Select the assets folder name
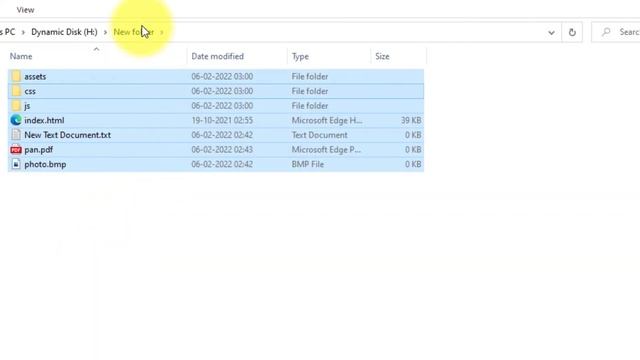This screenshot has height=360, width=640. 35,76
